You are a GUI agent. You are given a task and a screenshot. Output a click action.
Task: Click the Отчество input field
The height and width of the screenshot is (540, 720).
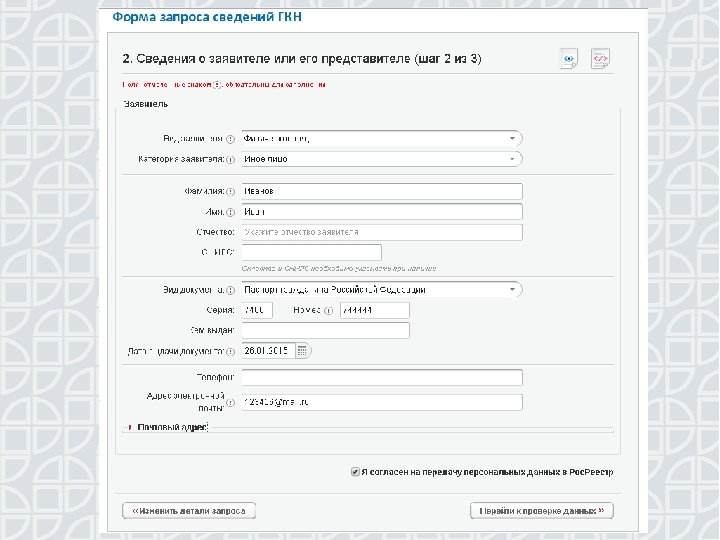[382, 232]
